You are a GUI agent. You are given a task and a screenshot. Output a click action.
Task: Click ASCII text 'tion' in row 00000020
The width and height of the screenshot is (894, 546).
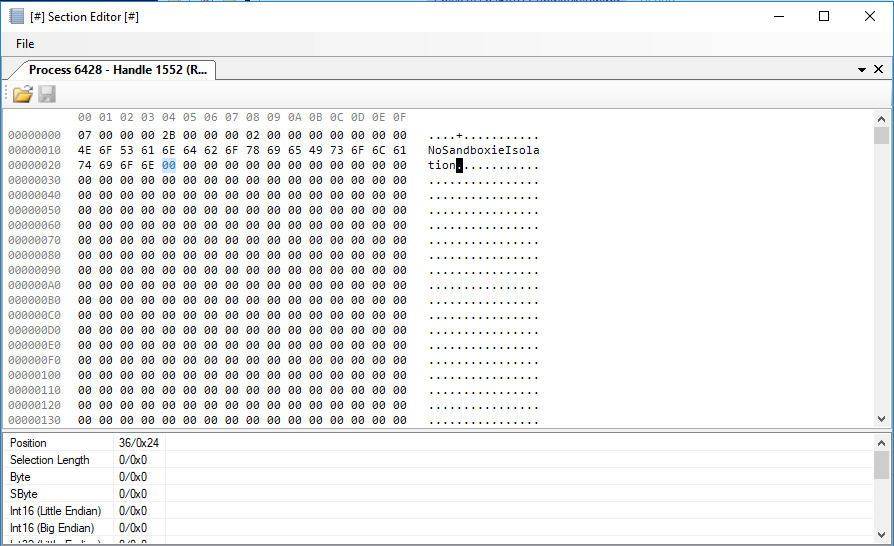(442, 165)
